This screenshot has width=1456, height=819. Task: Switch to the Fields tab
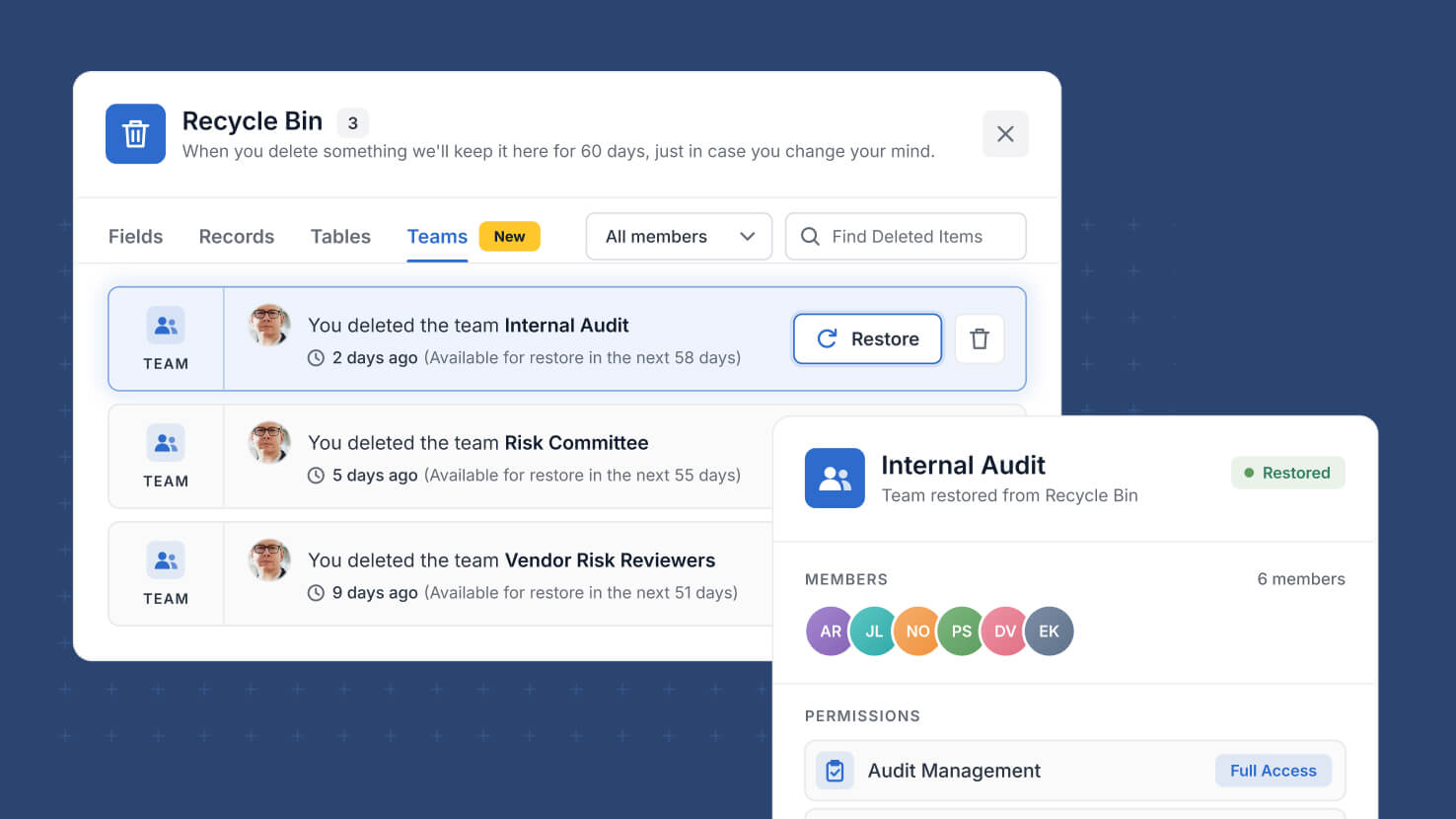[x=135, y=237]
